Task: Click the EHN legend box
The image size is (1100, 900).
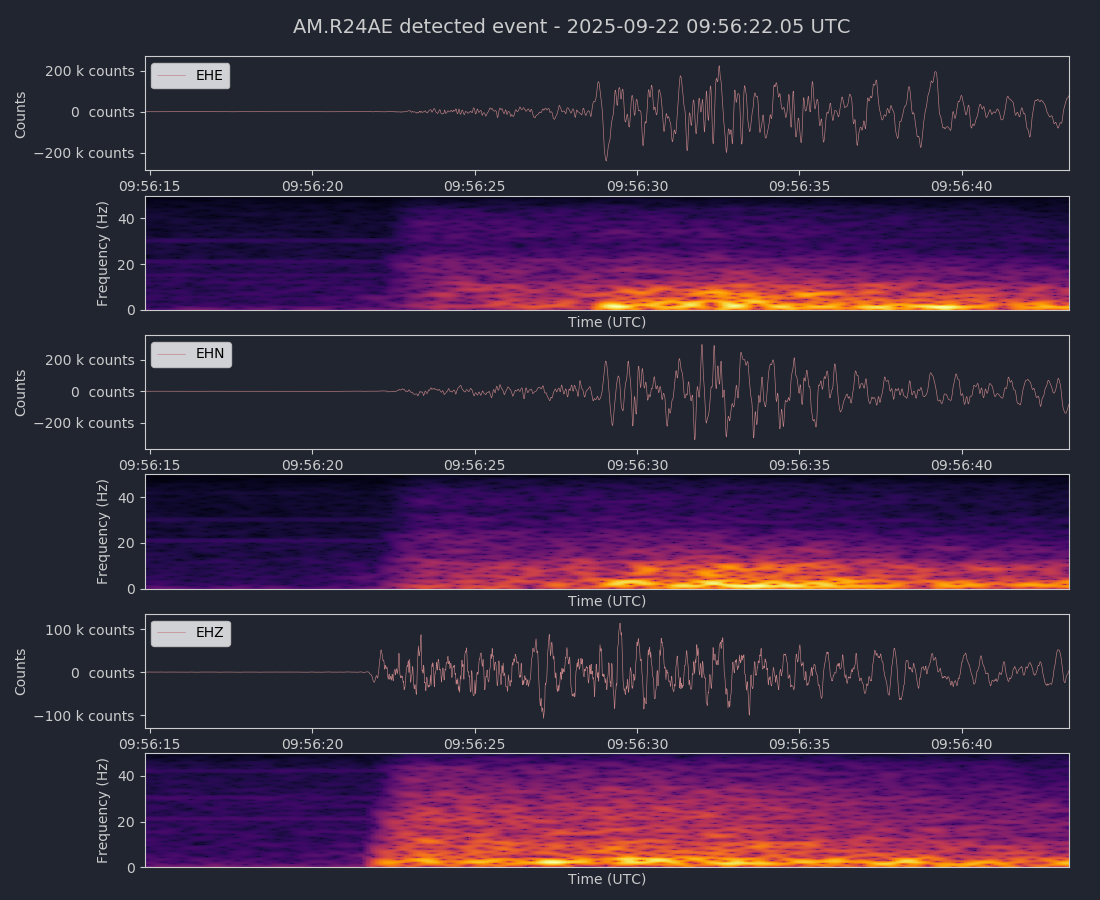Action: tap(191, 354)
